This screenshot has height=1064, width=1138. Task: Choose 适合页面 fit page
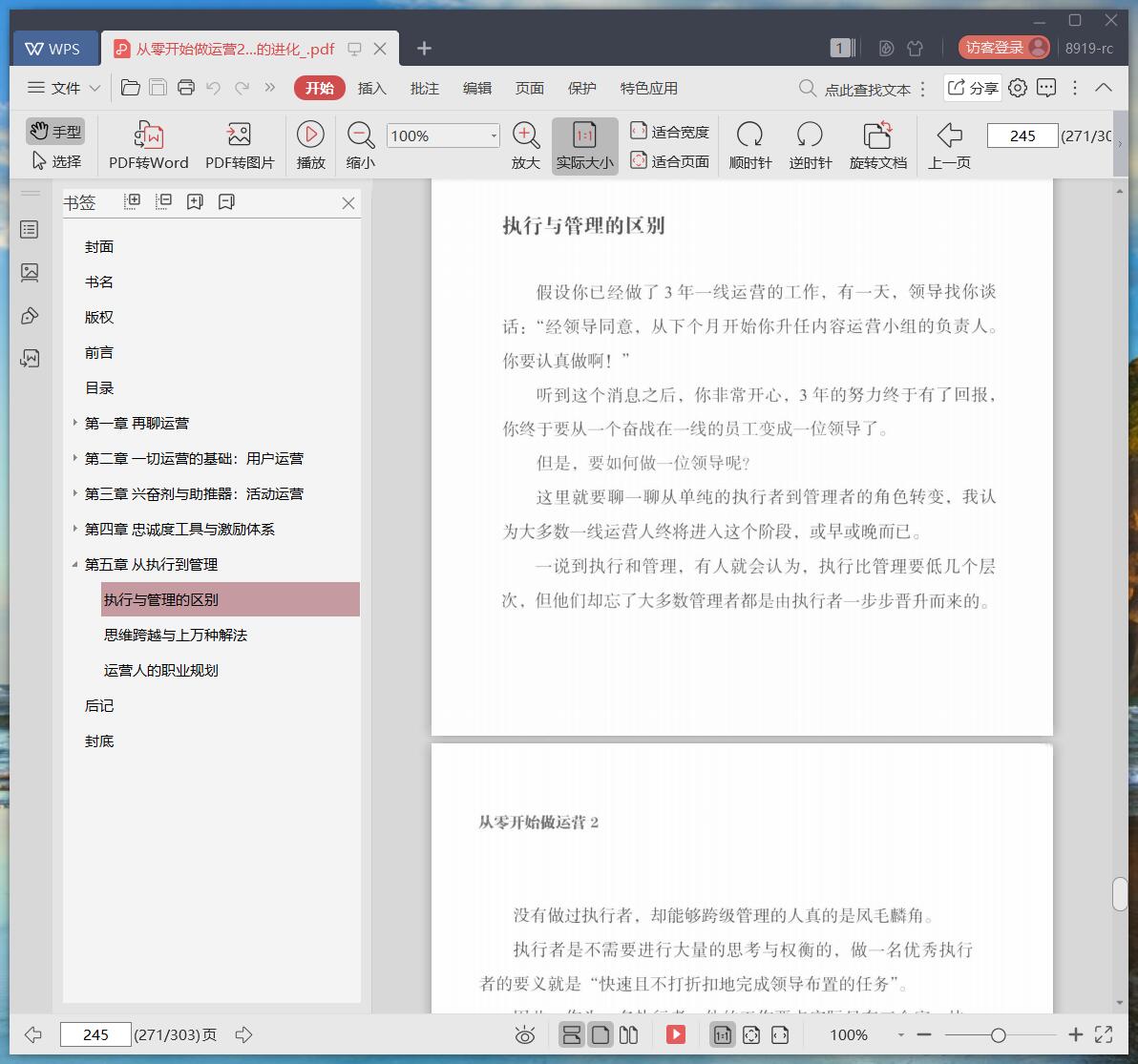pos(669,160)
